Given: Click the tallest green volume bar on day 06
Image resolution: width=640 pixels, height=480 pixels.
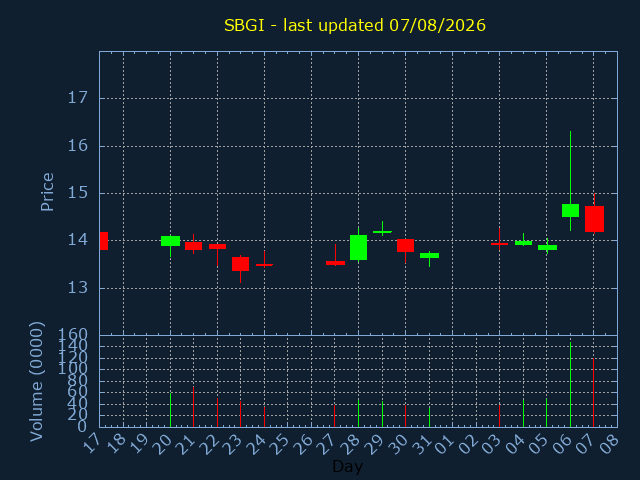Looking at the screenshot, I should [x=570, y=384].
